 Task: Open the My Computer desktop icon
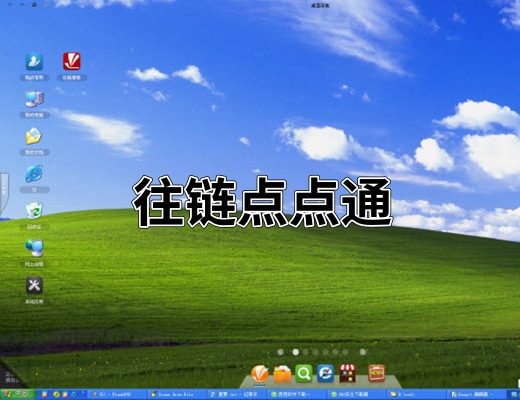tap(34, 99)
